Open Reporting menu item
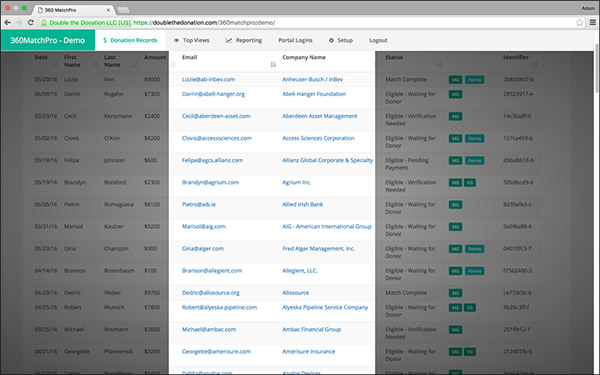600x375 pixels. 244,40
